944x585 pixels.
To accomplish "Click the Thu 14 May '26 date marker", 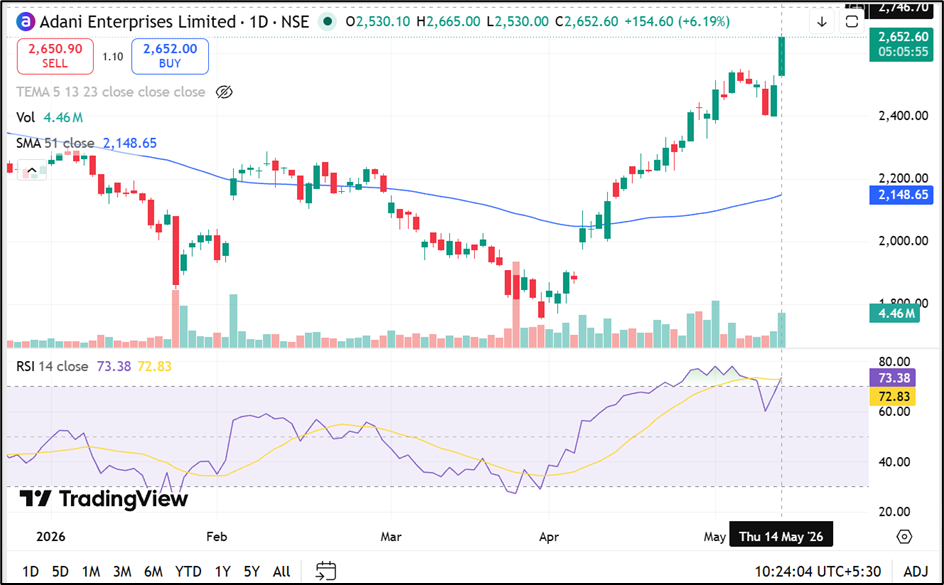I will pos(781,536).
